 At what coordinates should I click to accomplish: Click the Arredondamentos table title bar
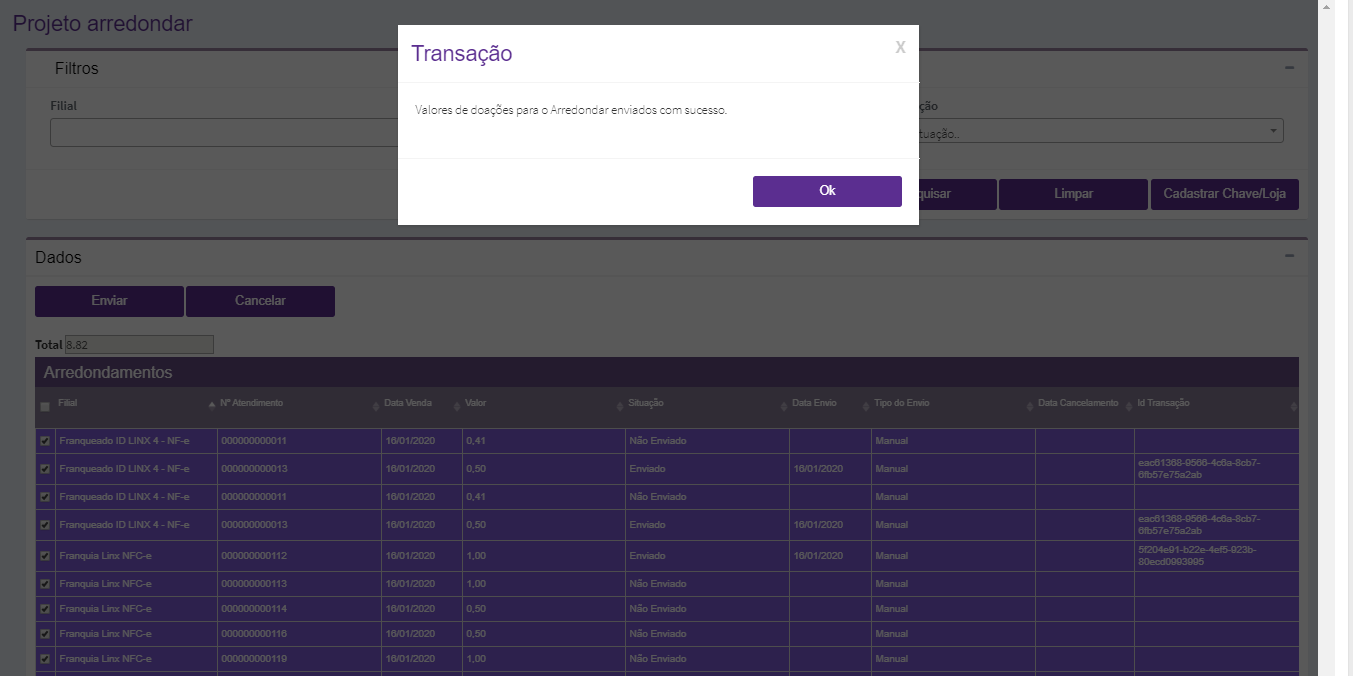[667, 372]
